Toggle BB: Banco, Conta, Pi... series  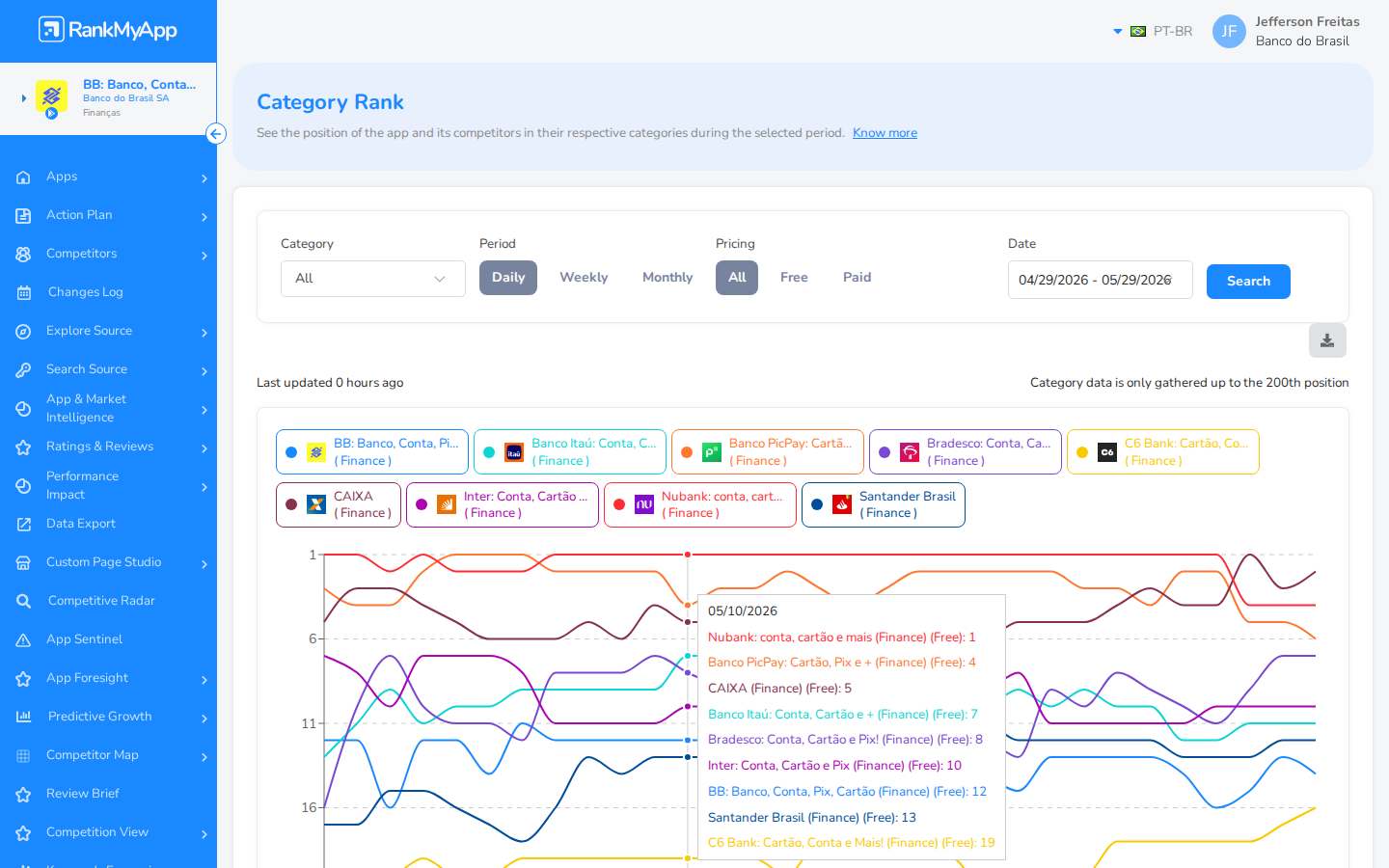[372, 451]
